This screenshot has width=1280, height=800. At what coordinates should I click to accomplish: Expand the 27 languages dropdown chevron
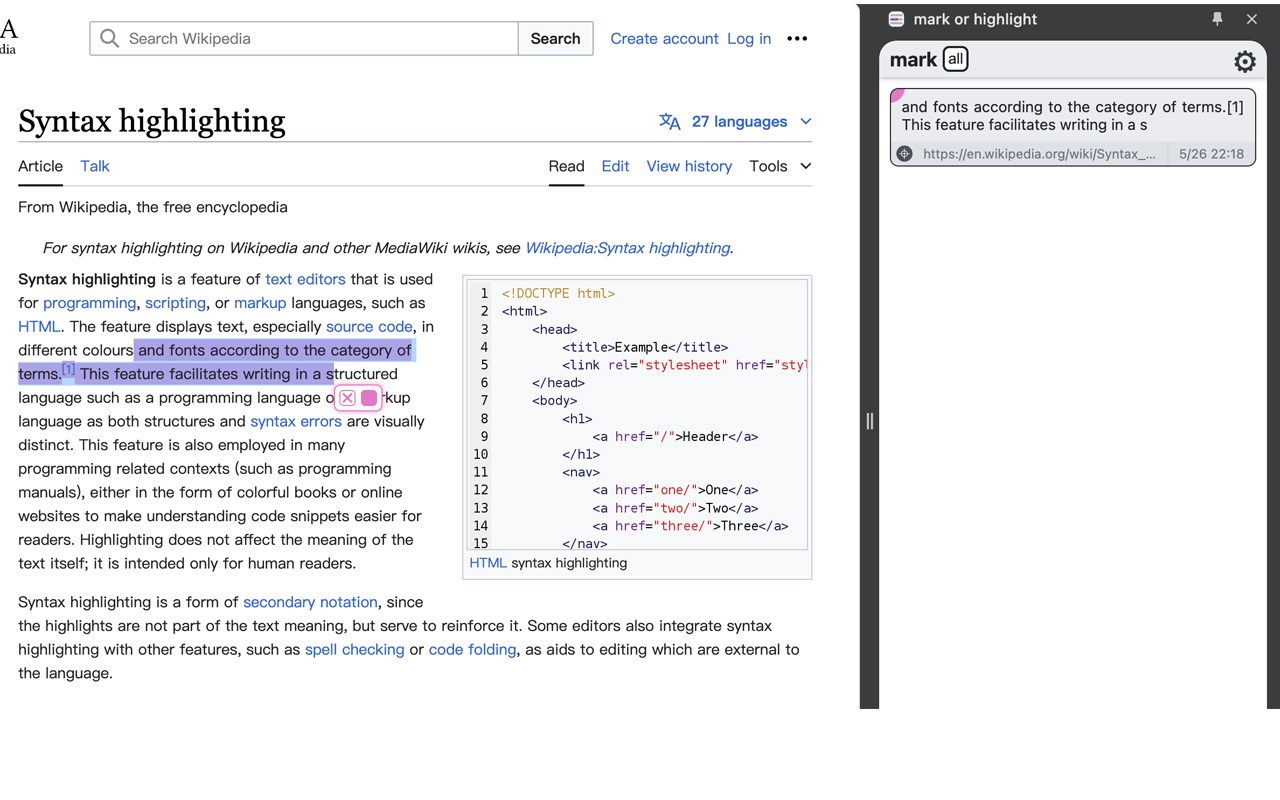[806, 122]
